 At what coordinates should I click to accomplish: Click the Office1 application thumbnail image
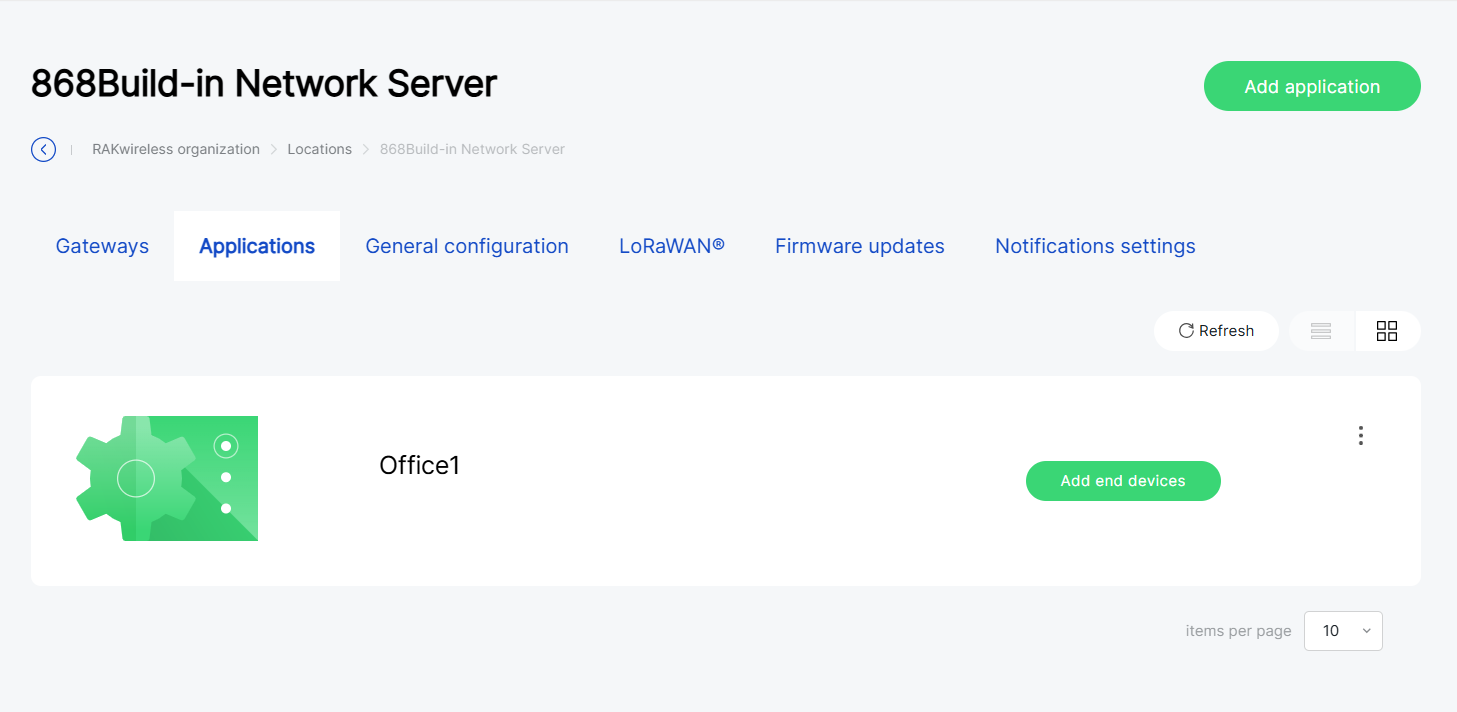[x=166, y=478]
